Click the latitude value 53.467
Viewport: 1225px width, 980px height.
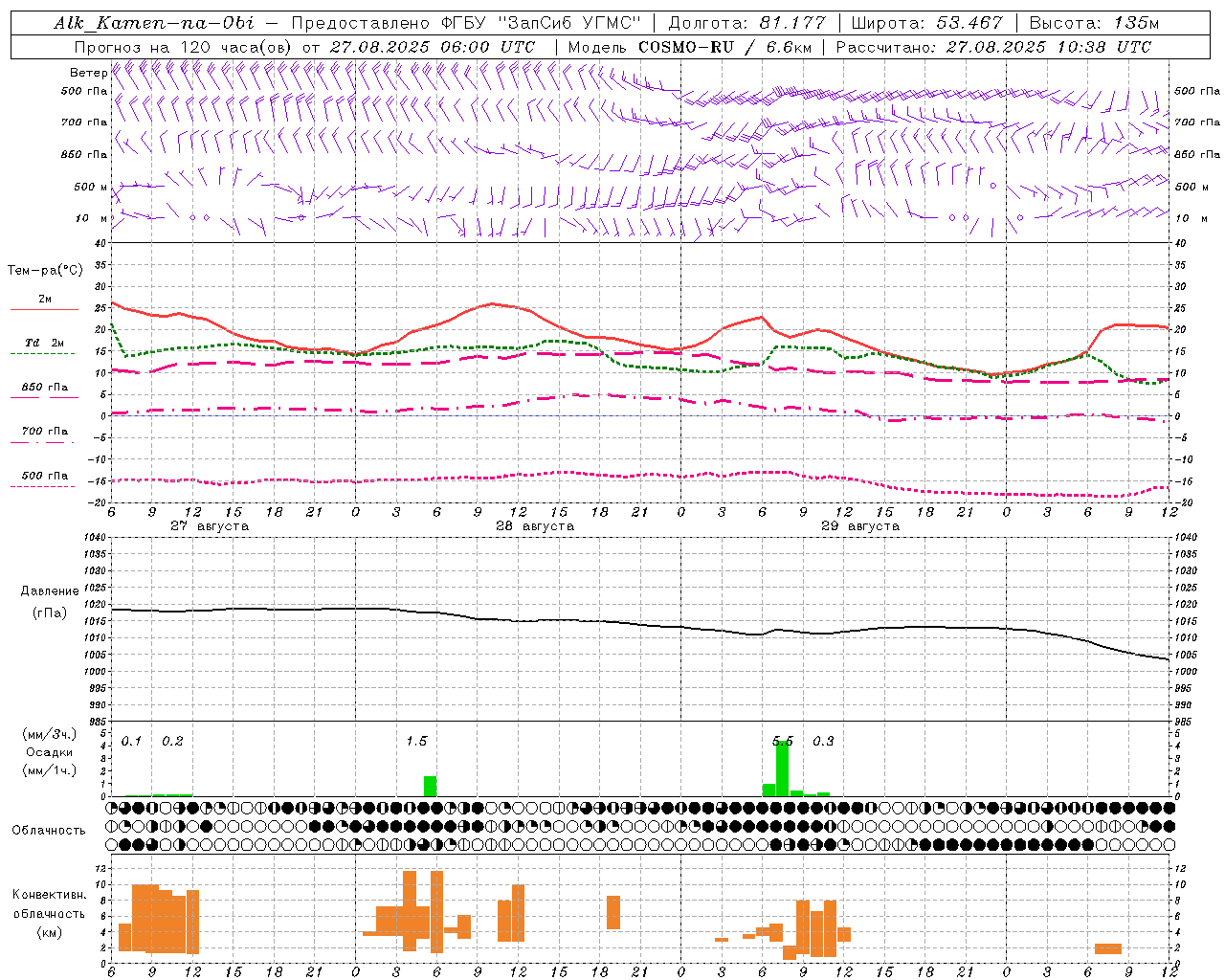(x=969, y=23)
